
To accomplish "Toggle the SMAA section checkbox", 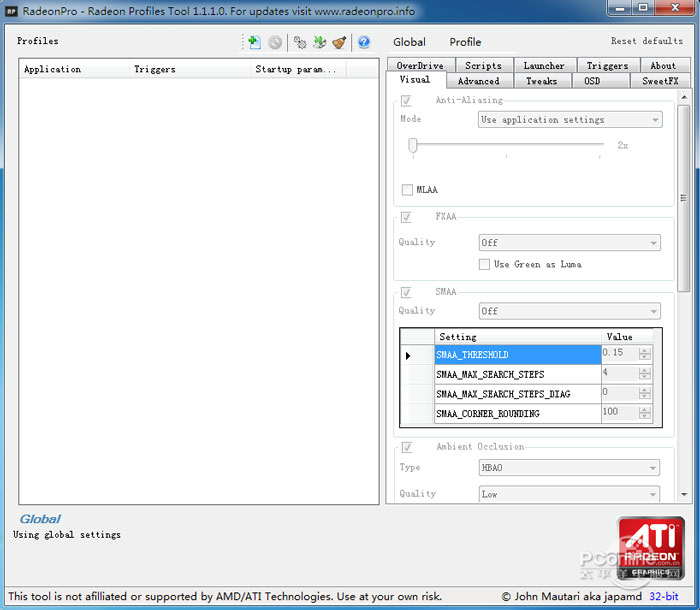I will [406, 292].
